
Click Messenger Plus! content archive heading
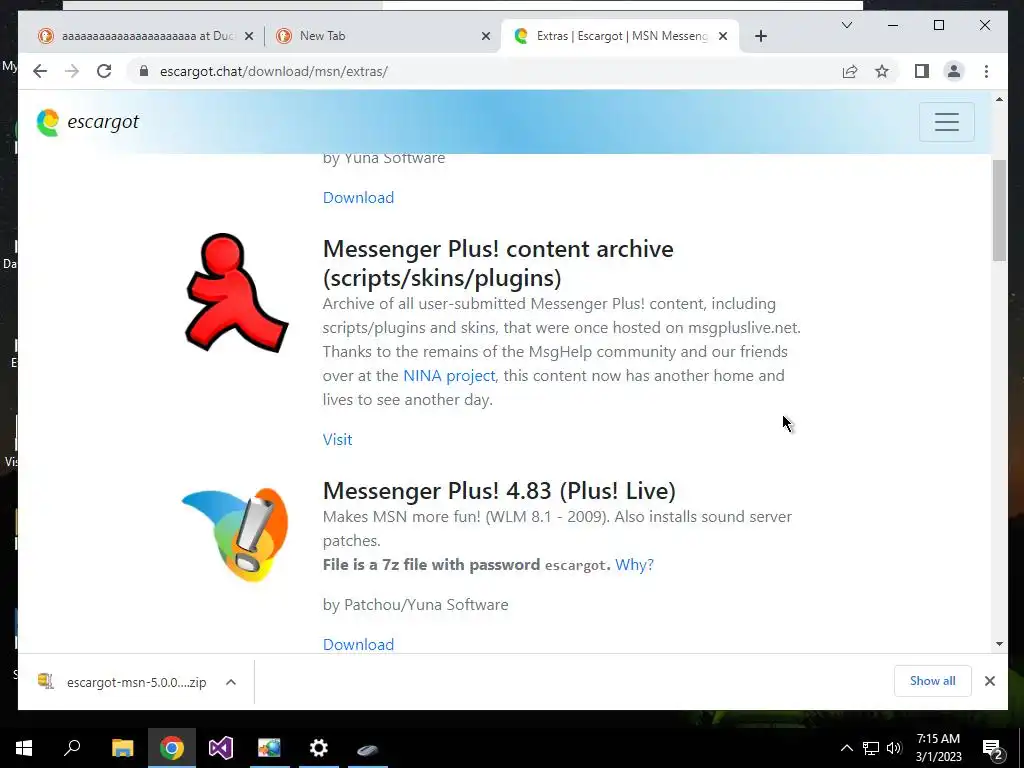point(498,263)
